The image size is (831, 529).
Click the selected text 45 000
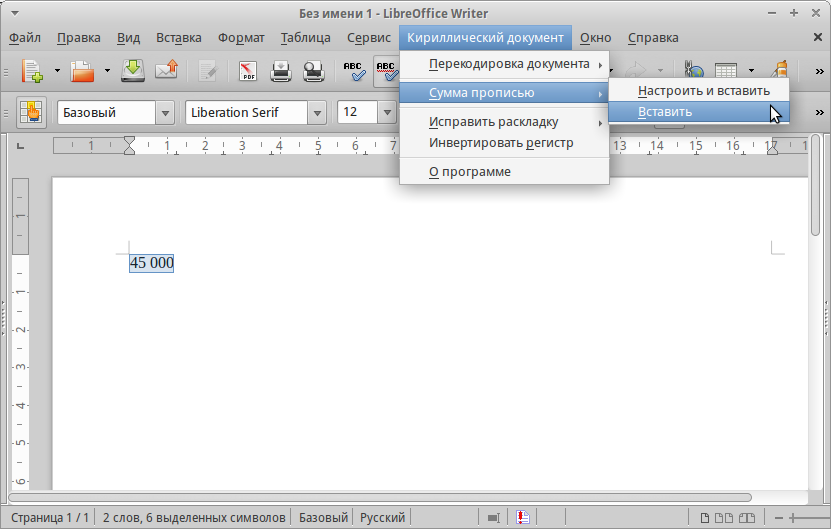click(152, 263)
